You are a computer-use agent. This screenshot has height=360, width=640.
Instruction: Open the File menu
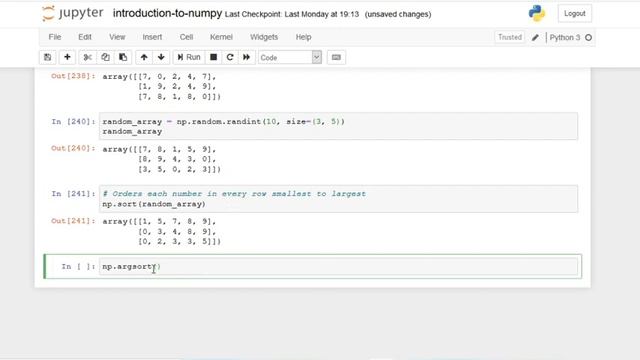pos(55,37)
